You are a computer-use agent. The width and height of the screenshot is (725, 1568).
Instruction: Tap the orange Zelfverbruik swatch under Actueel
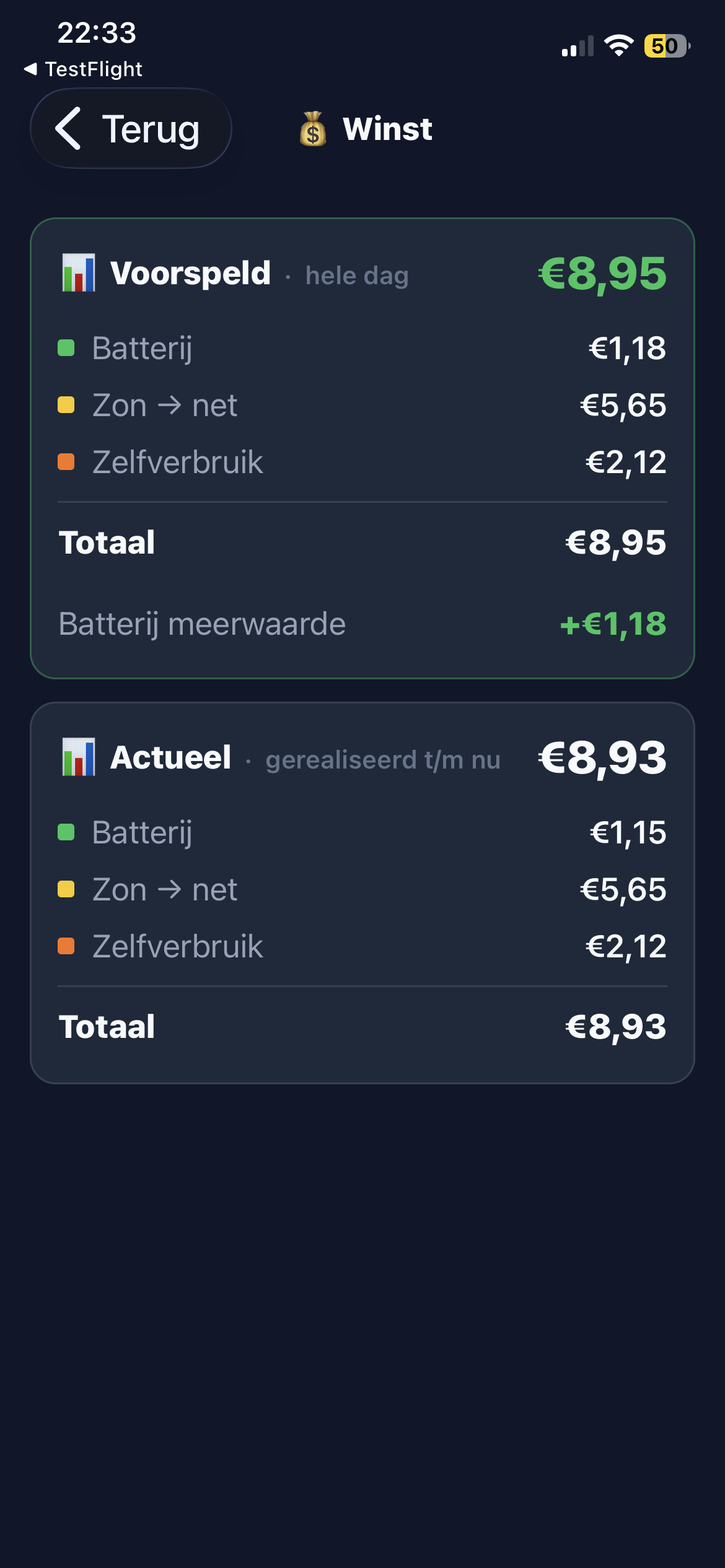pos(66,946)
